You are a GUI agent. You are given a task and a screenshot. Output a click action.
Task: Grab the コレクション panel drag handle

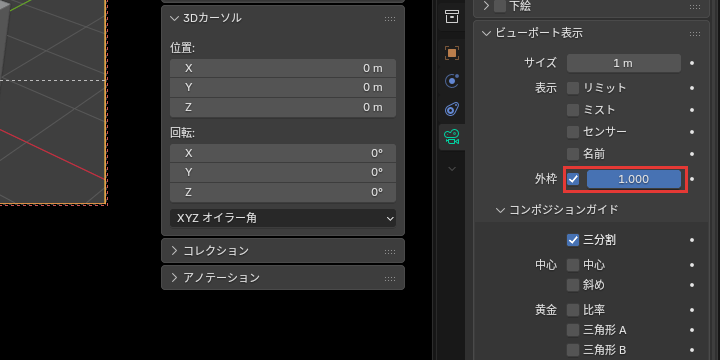389,251
